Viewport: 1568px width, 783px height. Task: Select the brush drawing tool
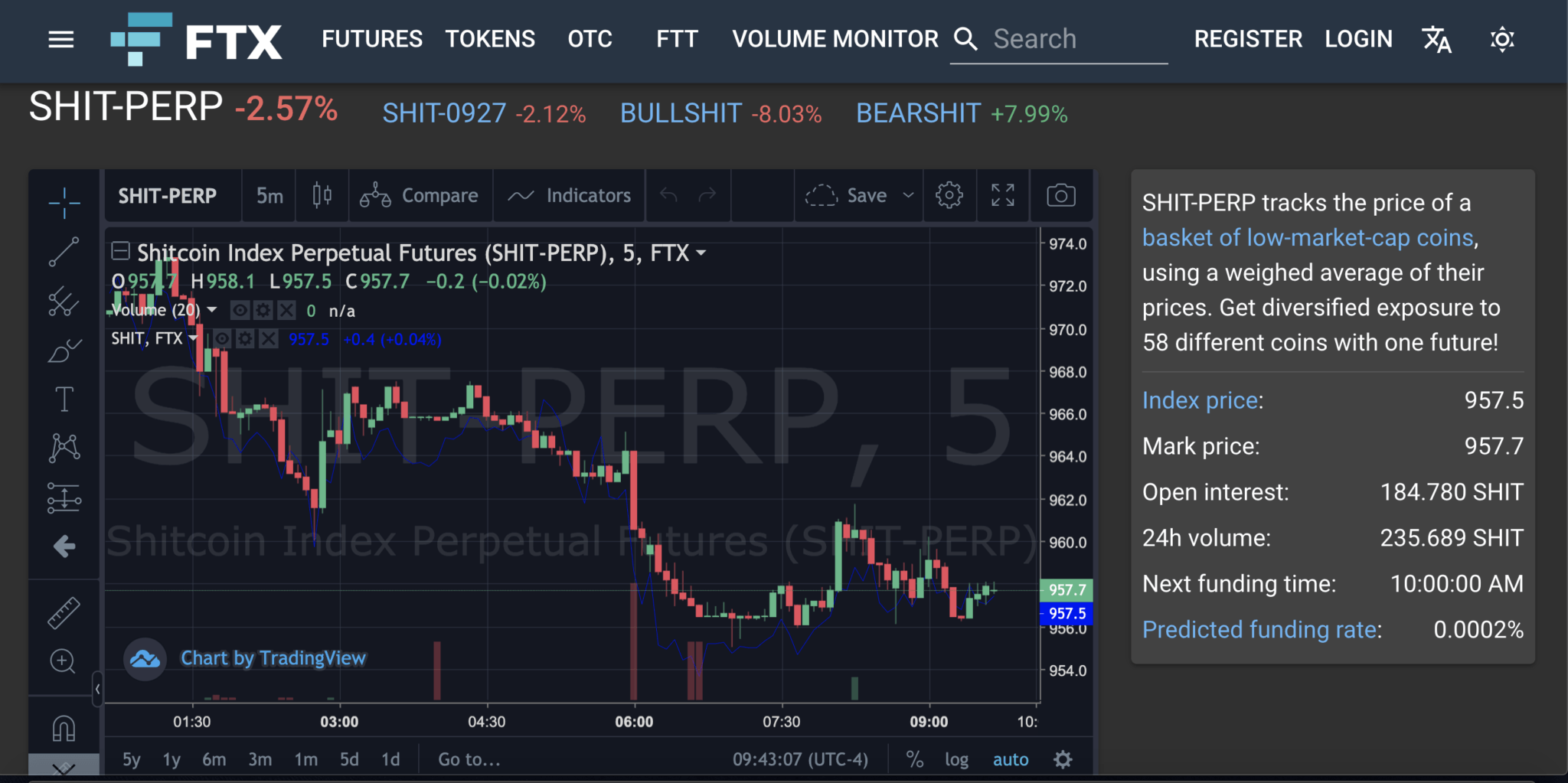tap(64, 351)
